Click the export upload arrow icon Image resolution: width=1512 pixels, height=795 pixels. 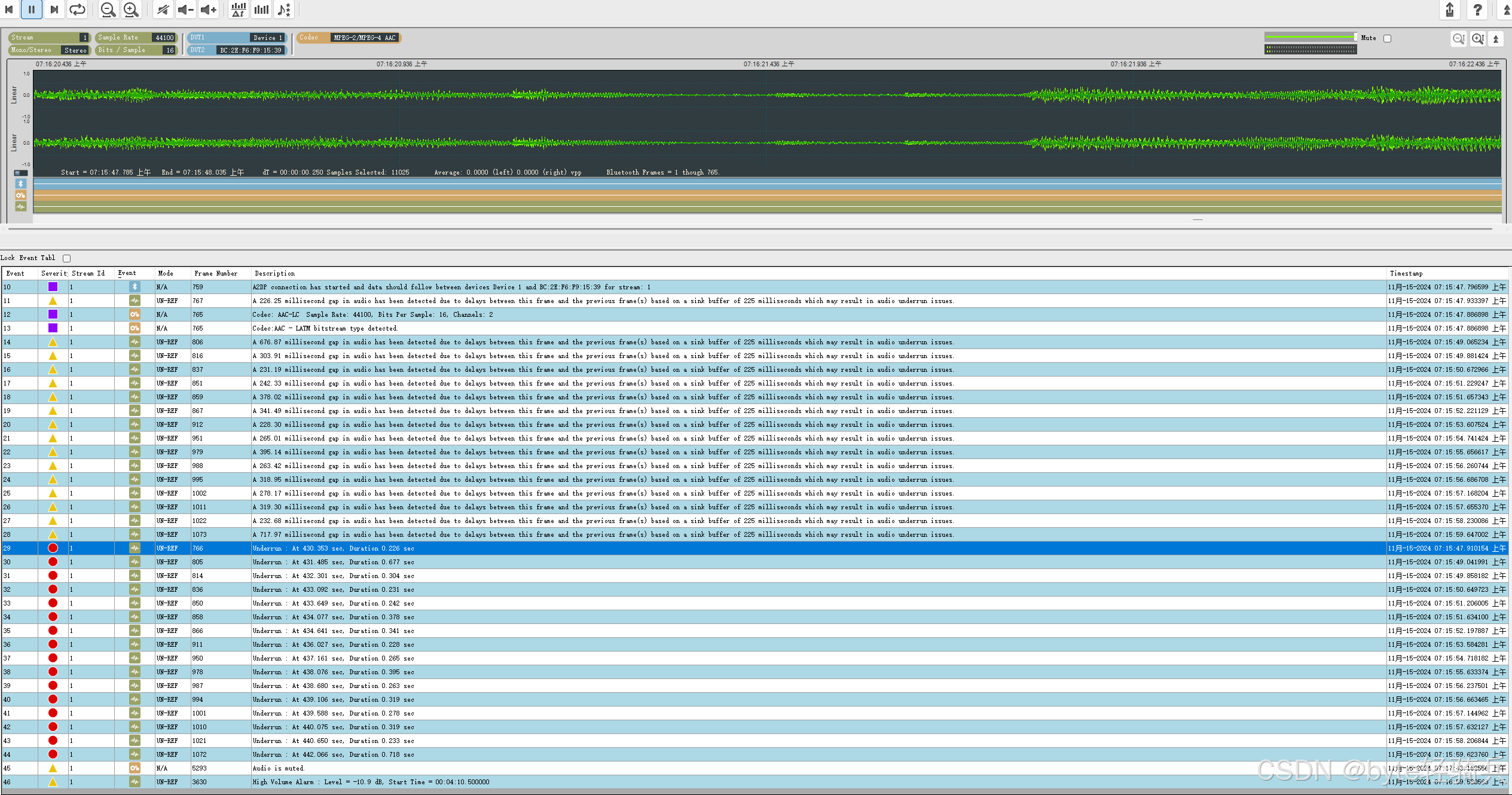point(1449,10)
